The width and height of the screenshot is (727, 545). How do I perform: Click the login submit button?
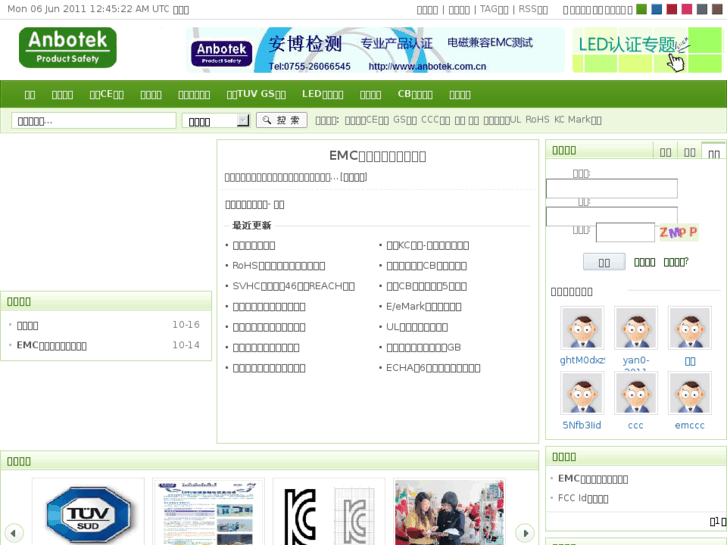(x=604, y=262)
